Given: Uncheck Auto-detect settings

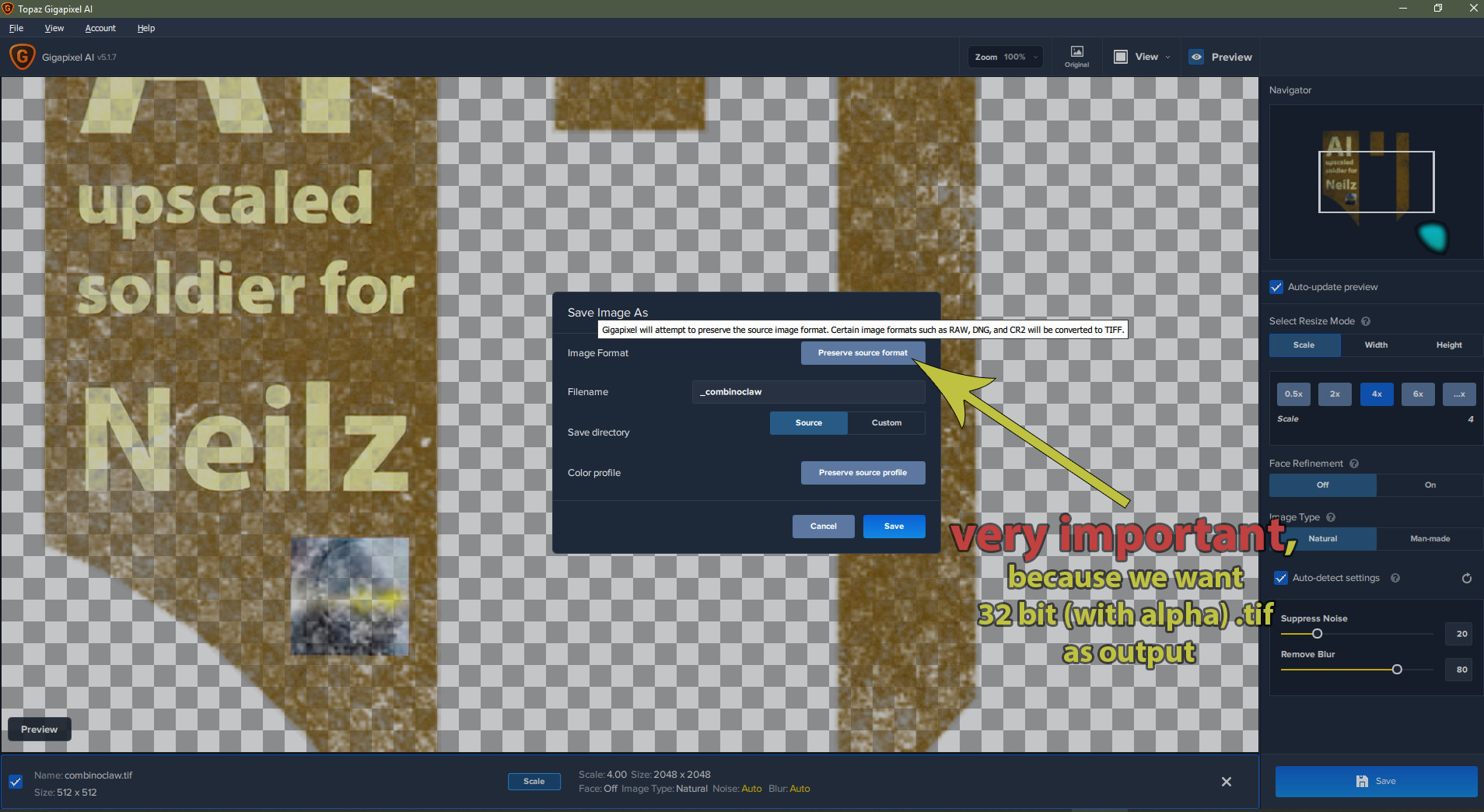Looking at the screenshot, I should tap(1280, 578).
